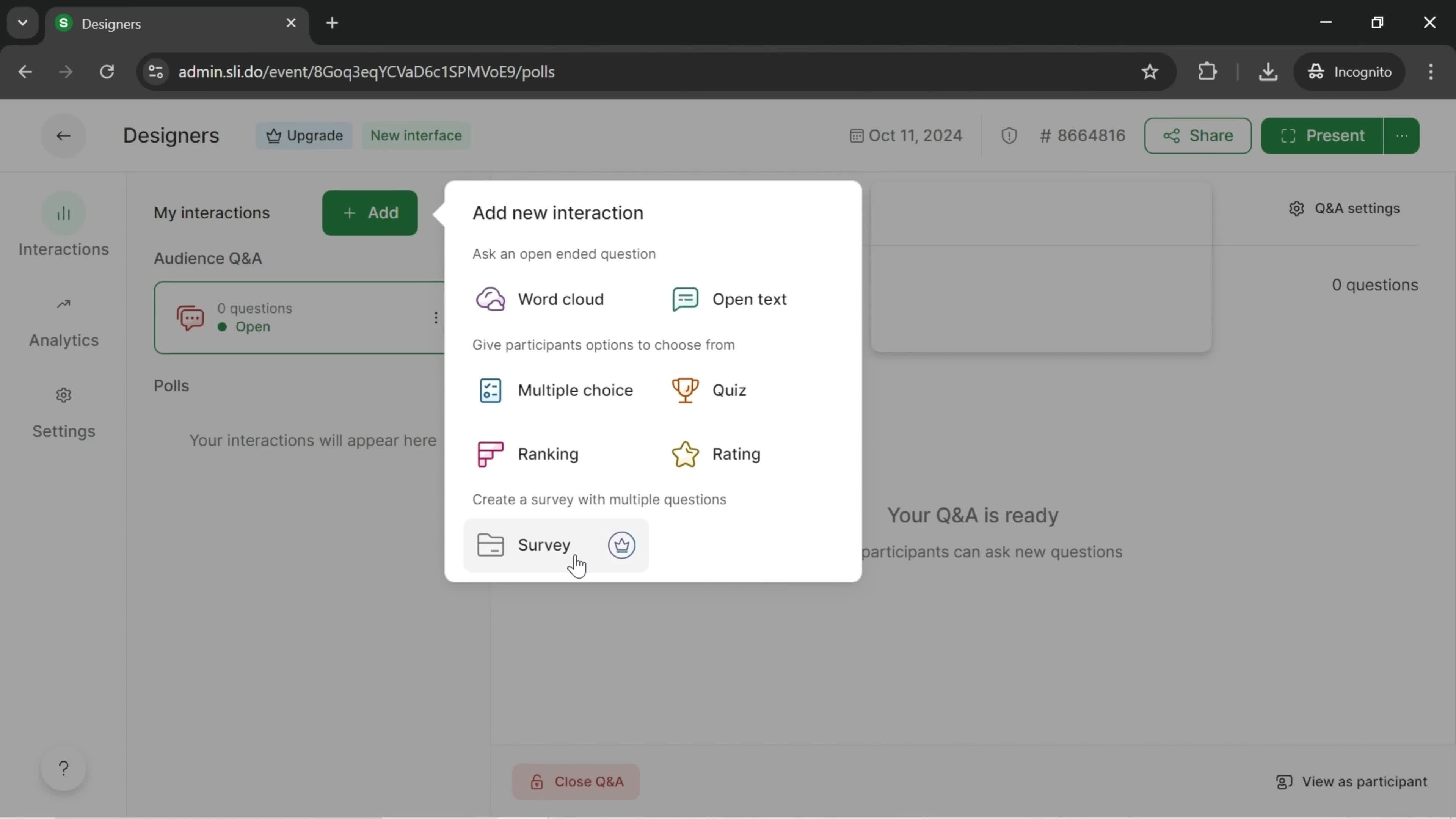Open the Q&A settings panel
This screenshot has height=819, width=1456.
(x=1347, y=208)
